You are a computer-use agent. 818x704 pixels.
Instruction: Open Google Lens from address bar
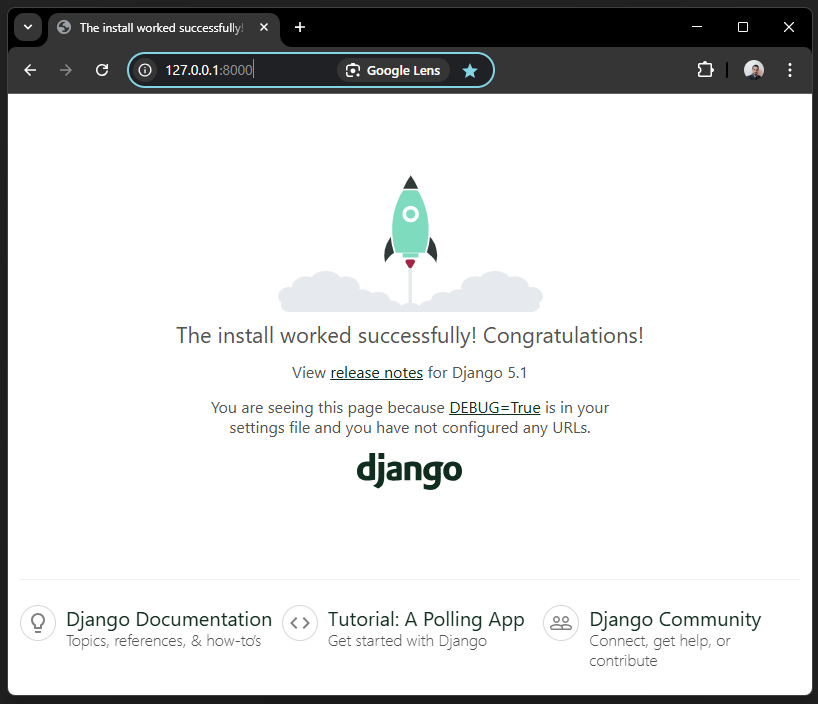pos(393,70)
